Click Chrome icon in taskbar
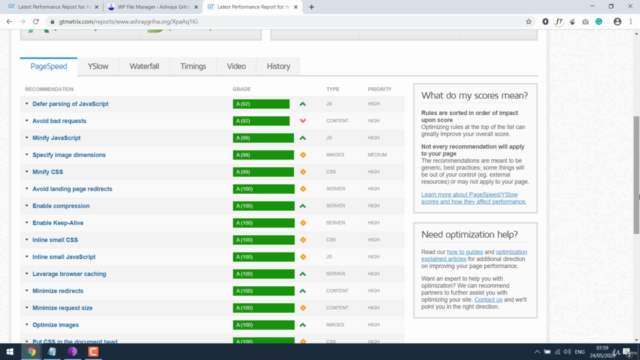 click(31, 352)
